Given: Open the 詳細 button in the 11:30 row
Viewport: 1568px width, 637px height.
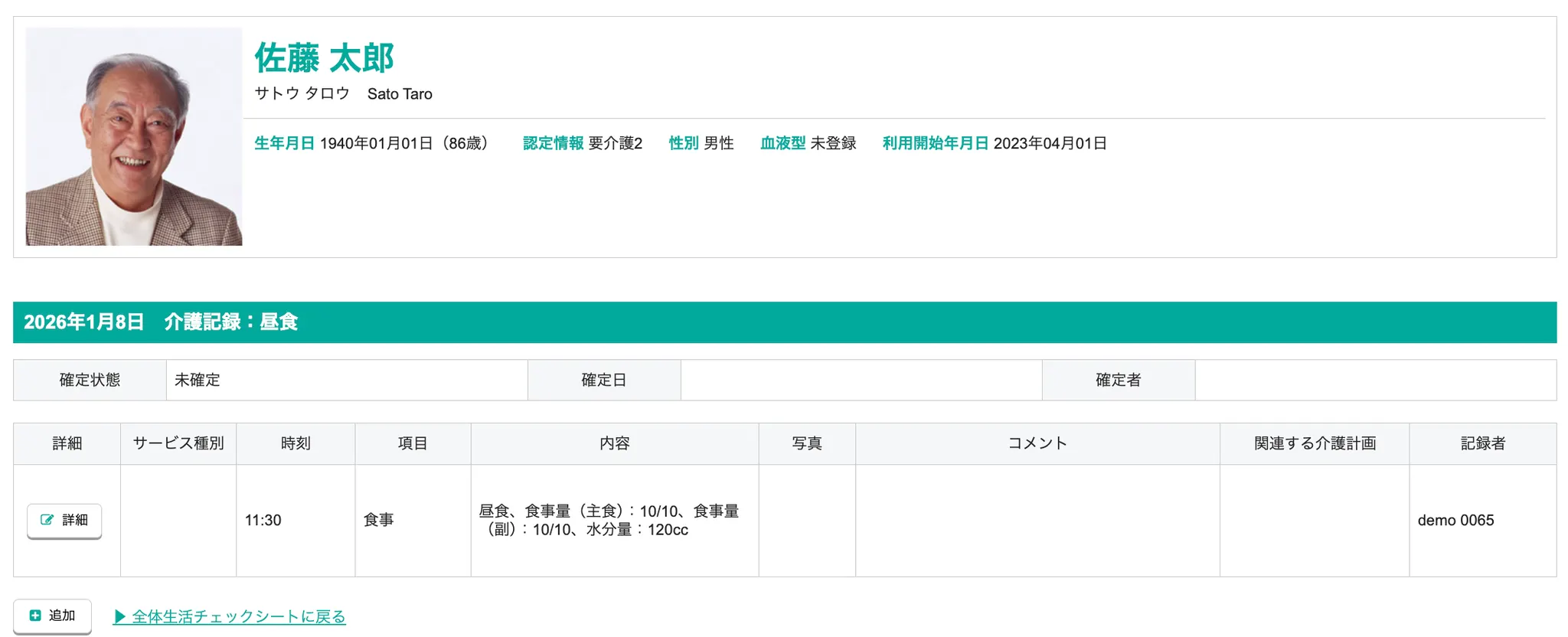Looking at the screenshot, I should [64, 521].
